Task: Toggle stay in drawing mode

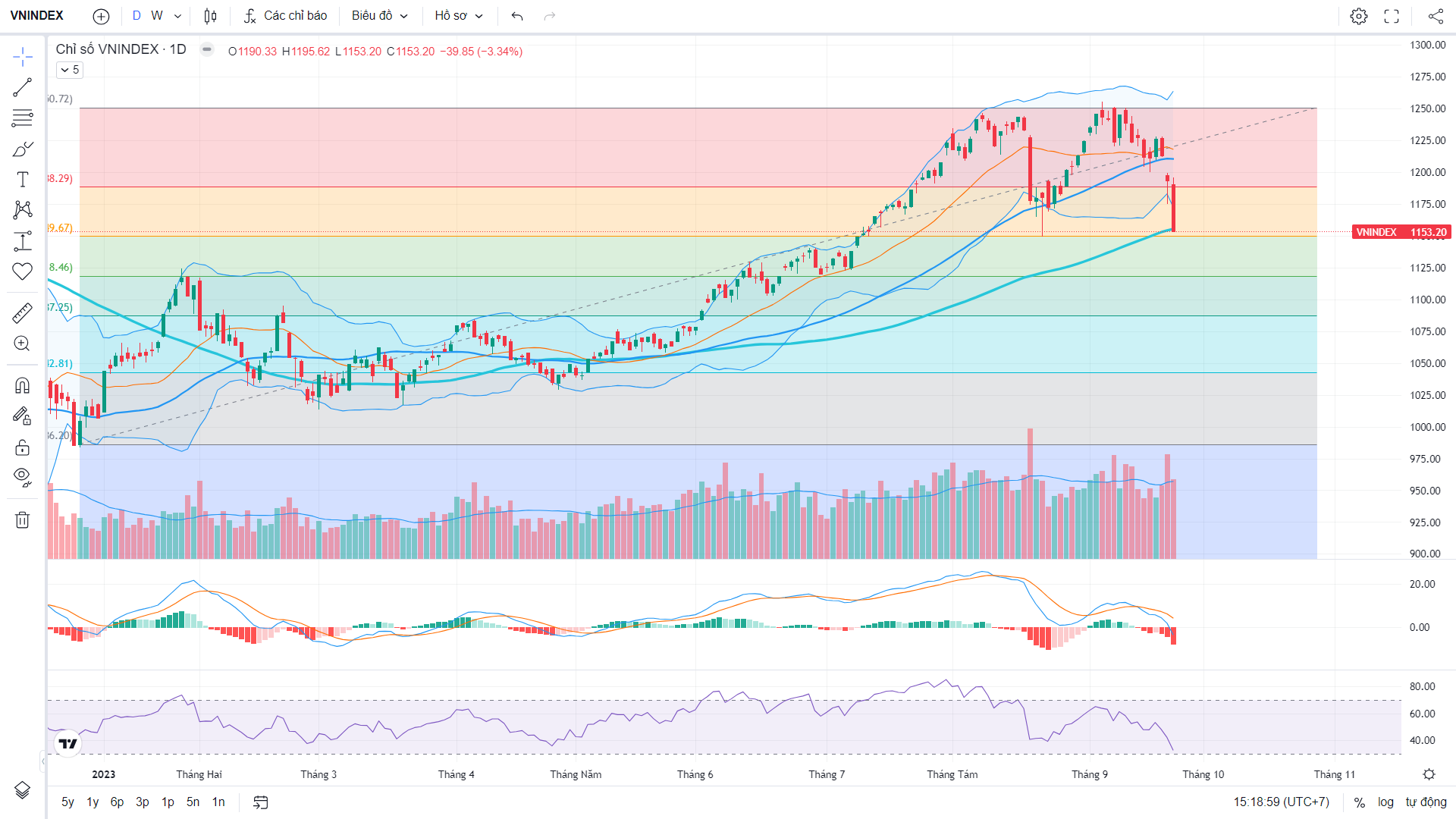Action: tap(23, 416)
